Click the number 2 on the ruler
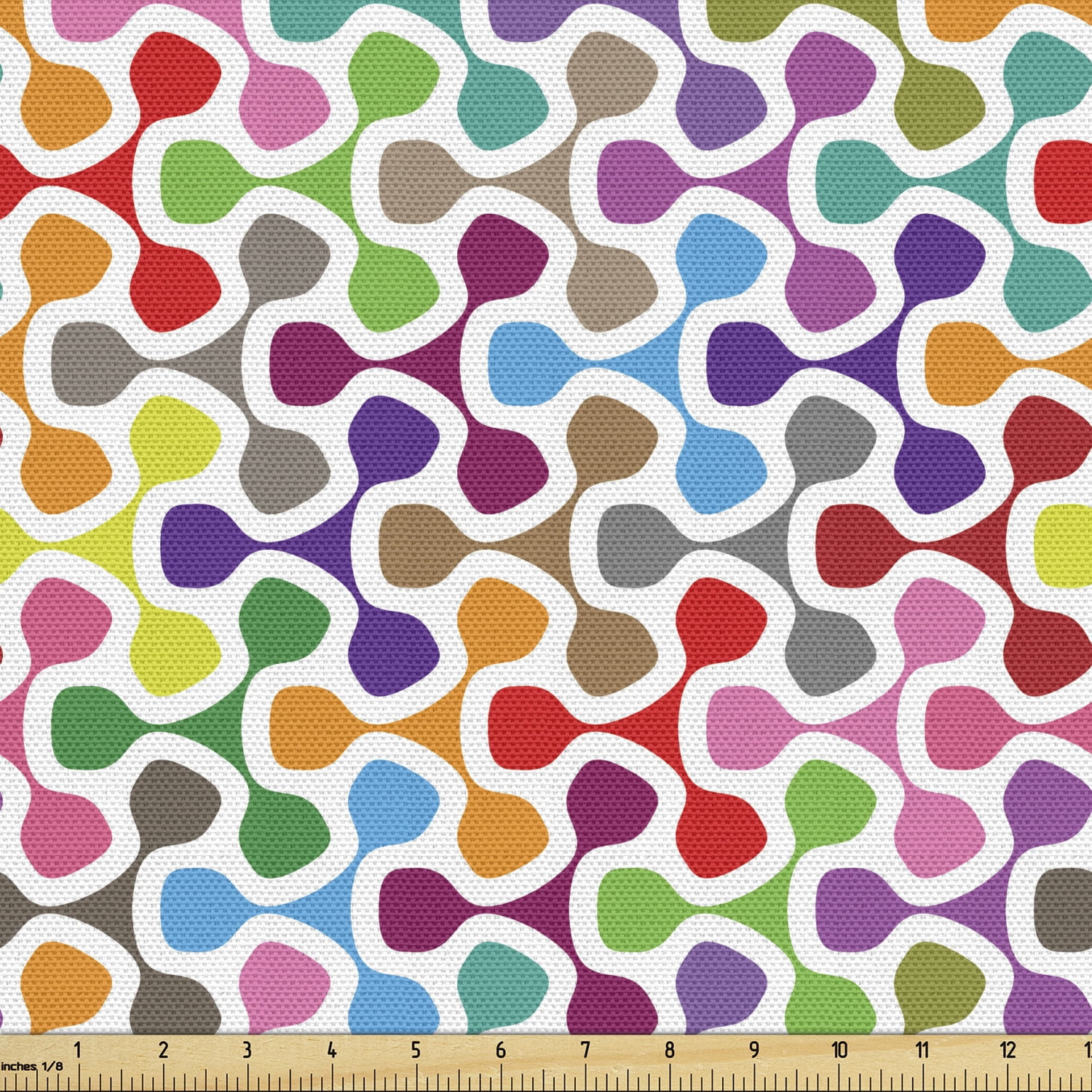Image resolution: width=1092 pixels, height=1092 pixels. pos(162,1050)
